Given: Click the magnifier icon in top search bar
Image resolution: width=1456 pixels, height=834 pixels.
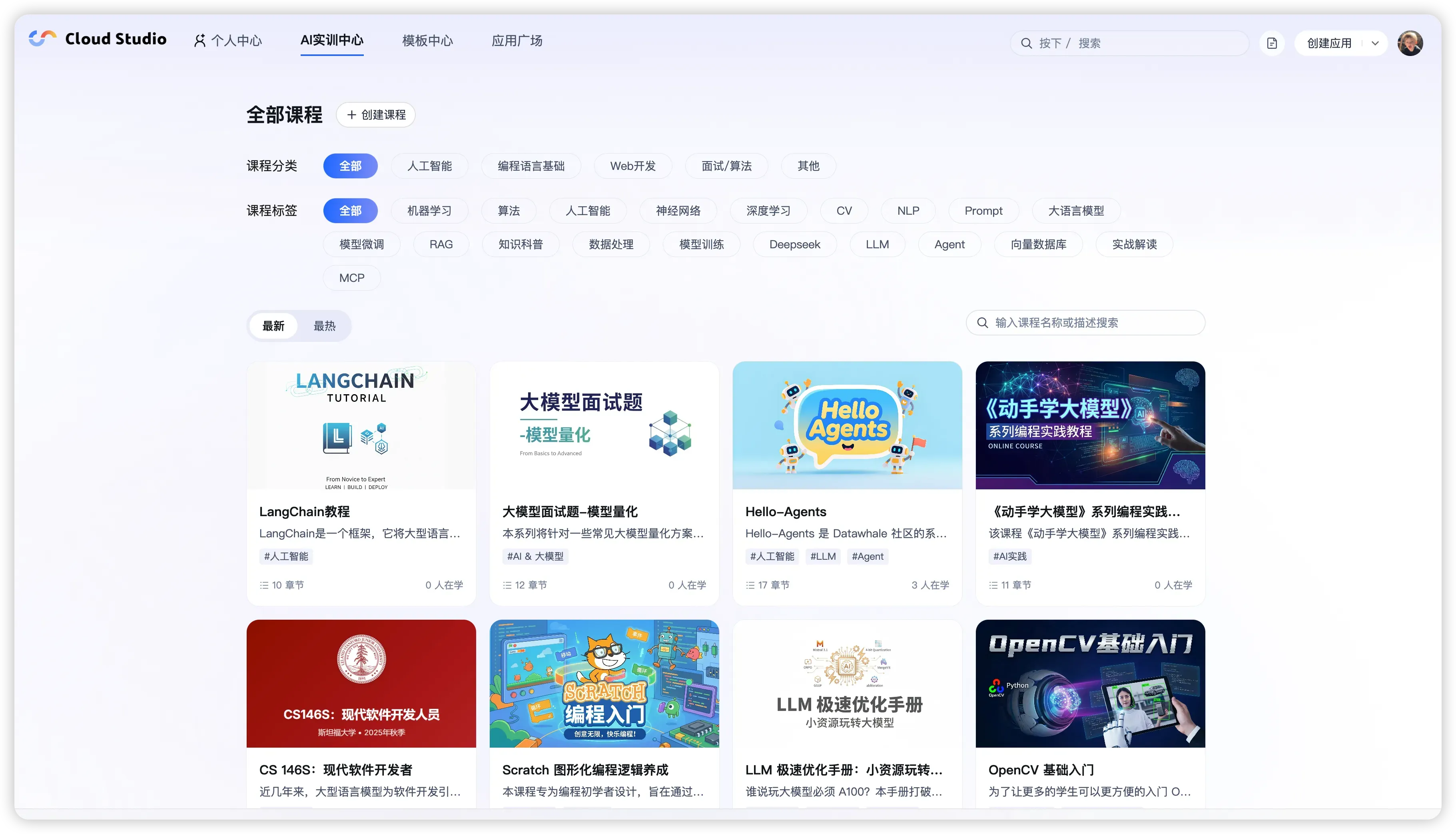Looking at the screenshot, I should coord(1026,44).
